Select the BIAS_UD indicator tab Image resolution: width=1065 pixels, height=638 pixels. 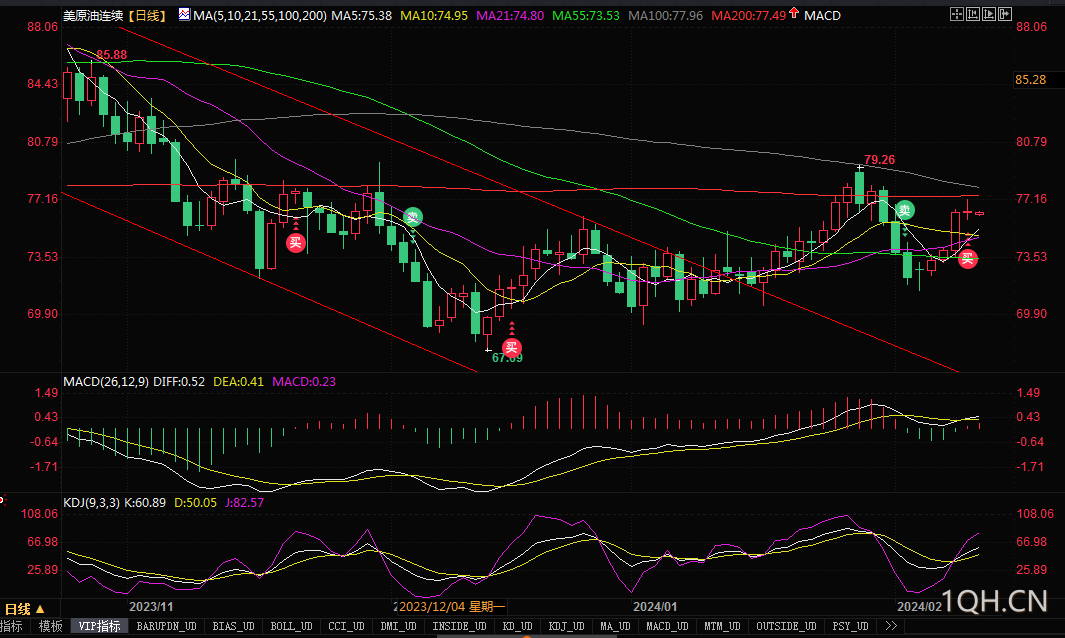click(233, 626)
